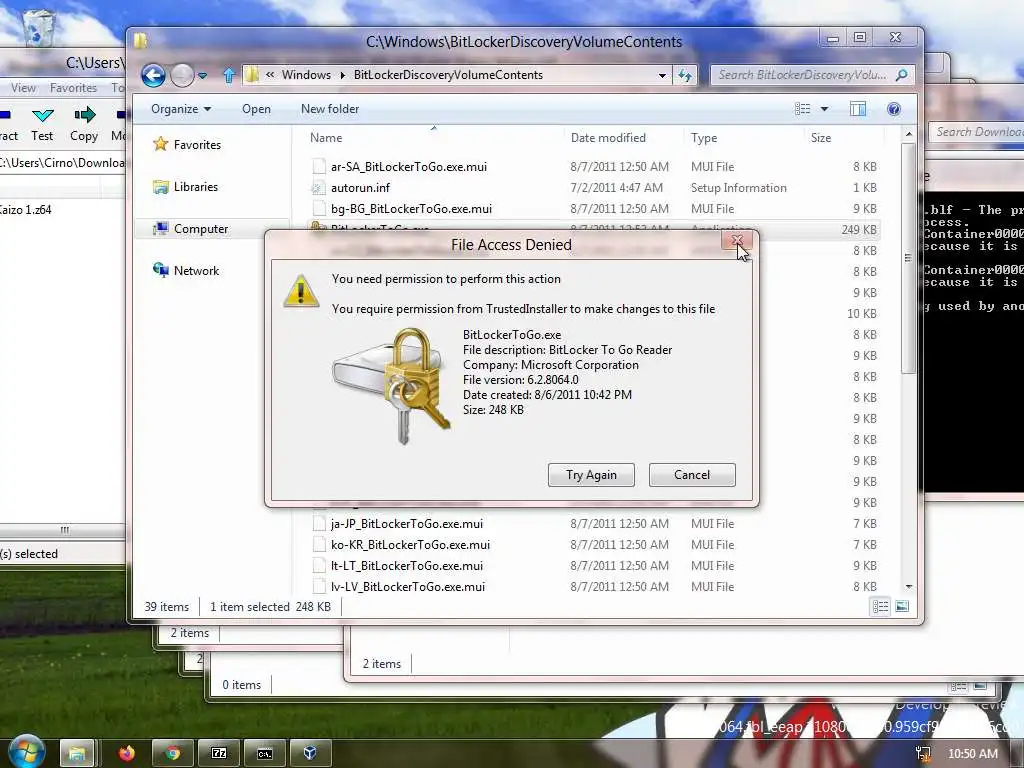Switch to large thumbnails via status bar icon
Image resolution: width=1024 pixels, height=768 pixels.
902,607
